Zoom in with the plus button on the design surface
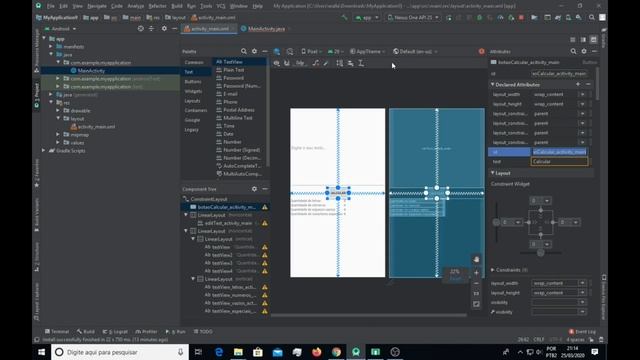This screenshot has width=640, height=360. (476, 273)
